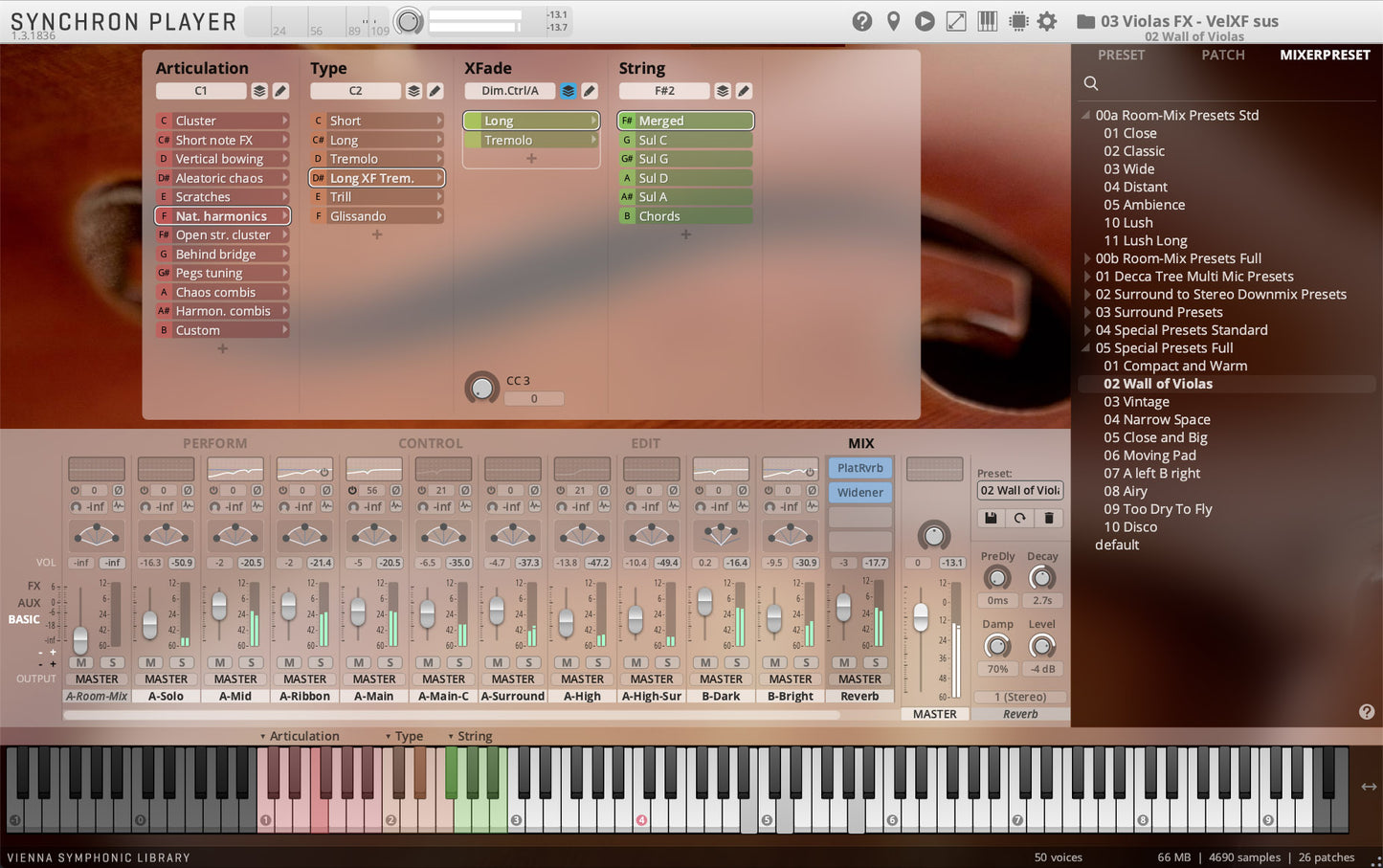Mute the Reverb channel
Image resolution: width=1383 pixels, height=868 pixels.
tap(843, 662)
